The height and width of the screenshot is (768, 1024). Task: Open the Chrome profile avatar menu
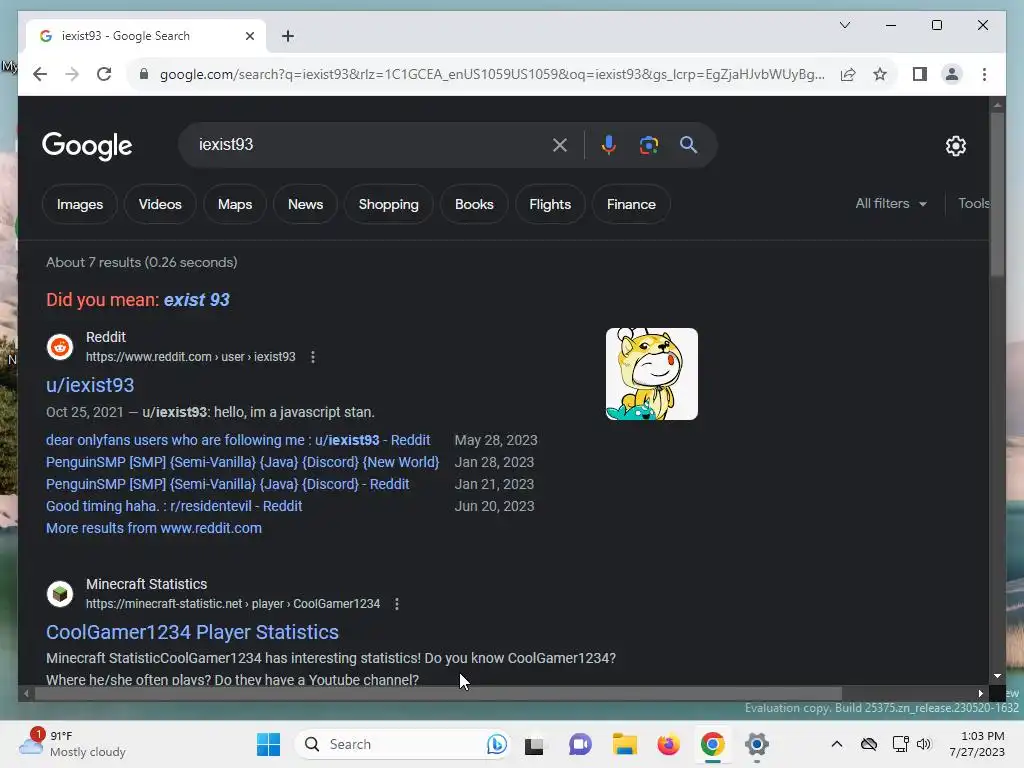tap(952, 74)
